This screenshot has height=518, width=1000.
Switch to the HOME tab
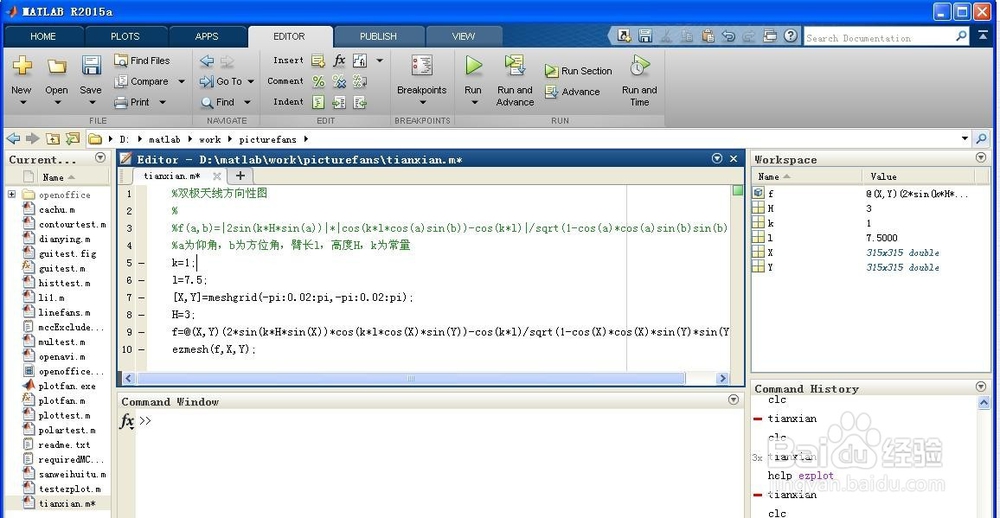pyautogui.click(x=43, y=36)
